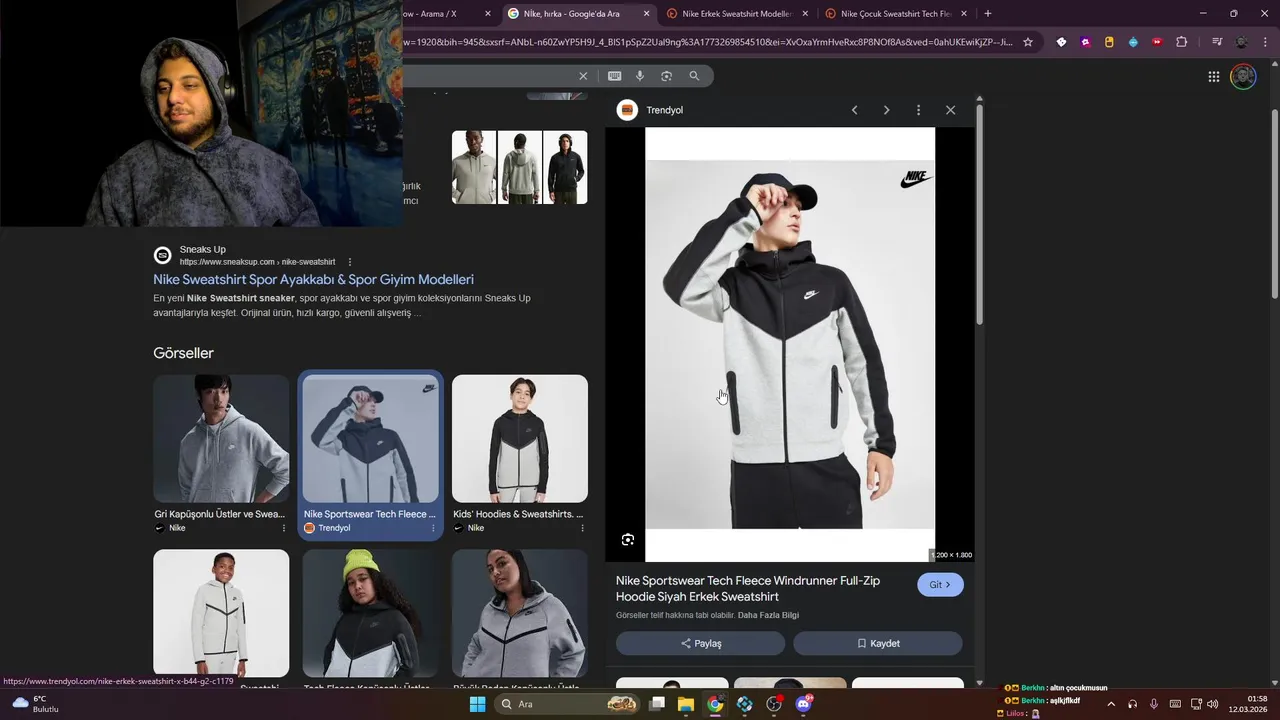Open options menu for Sneaks Up result
Image resolution: width=1280 pixels, height=720 pixels.
(x=350, y=262)
